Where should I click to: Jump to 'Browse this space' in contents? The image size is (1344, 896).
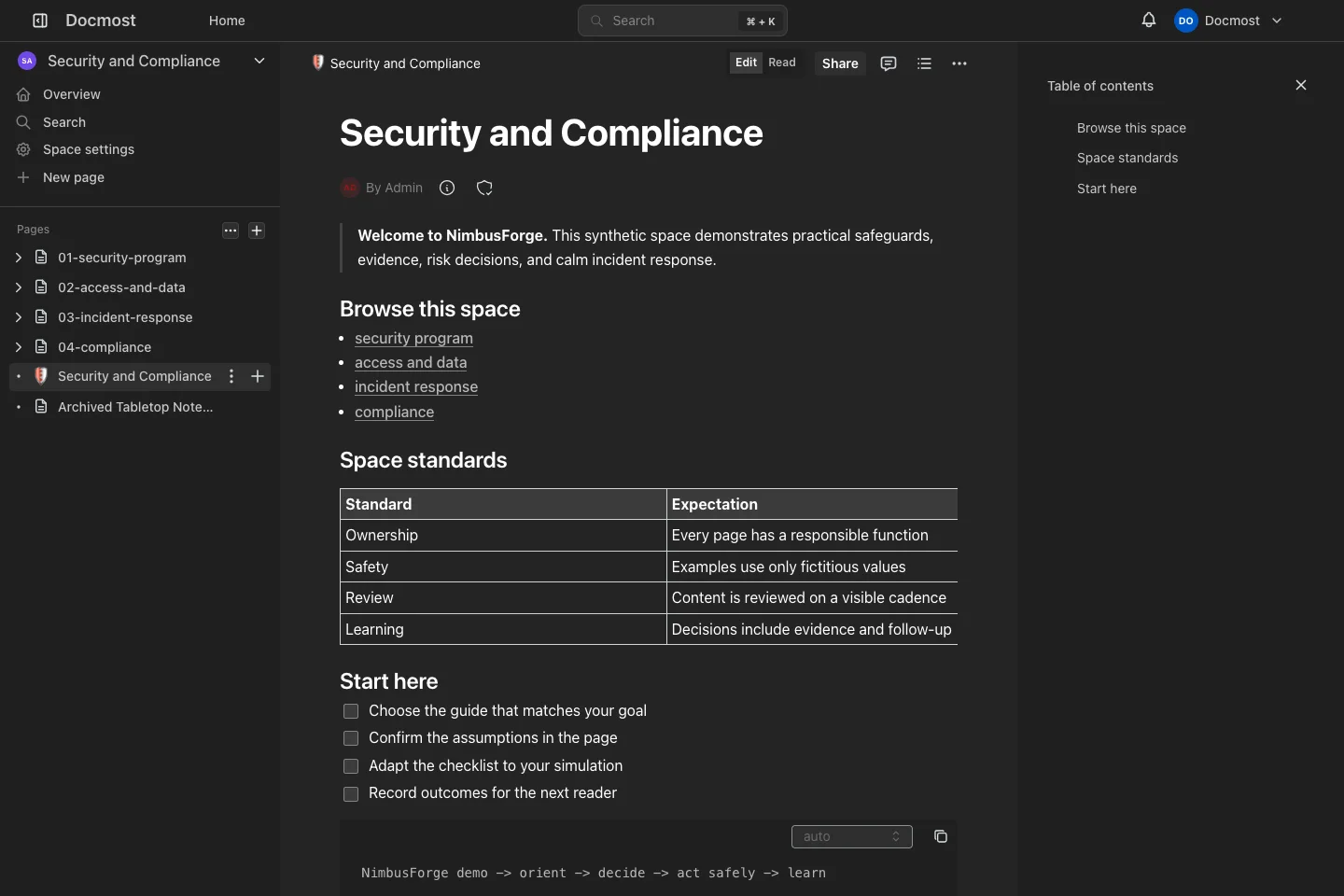click(x=1131, y=128)
